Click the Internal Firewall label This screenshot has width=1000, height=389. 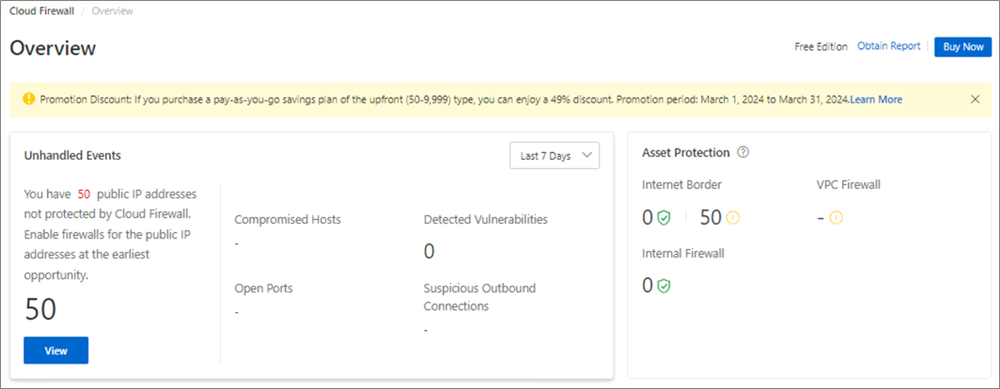[683, 253]
